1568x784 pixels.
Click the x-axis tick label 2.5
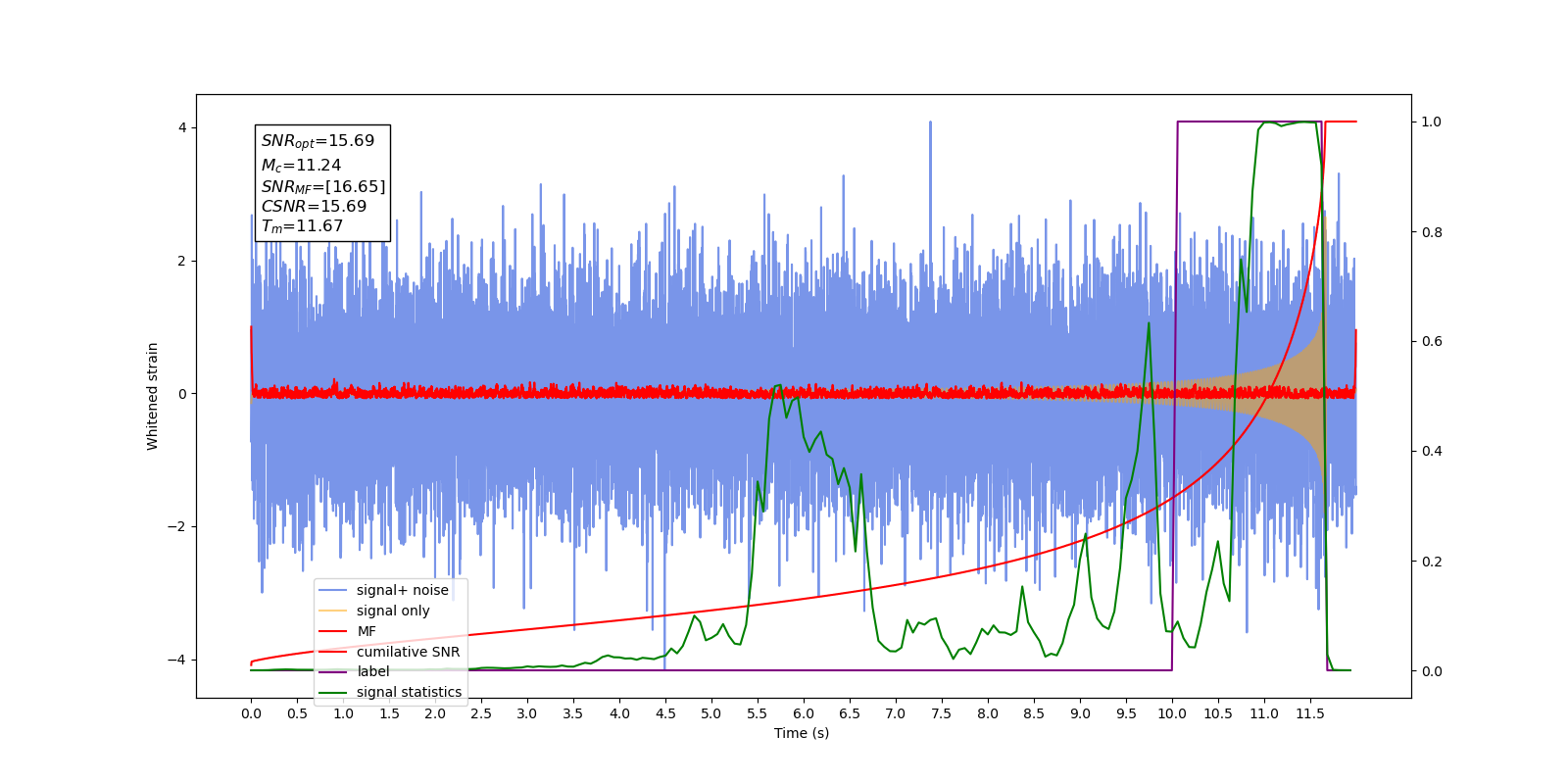click(481, 713)
